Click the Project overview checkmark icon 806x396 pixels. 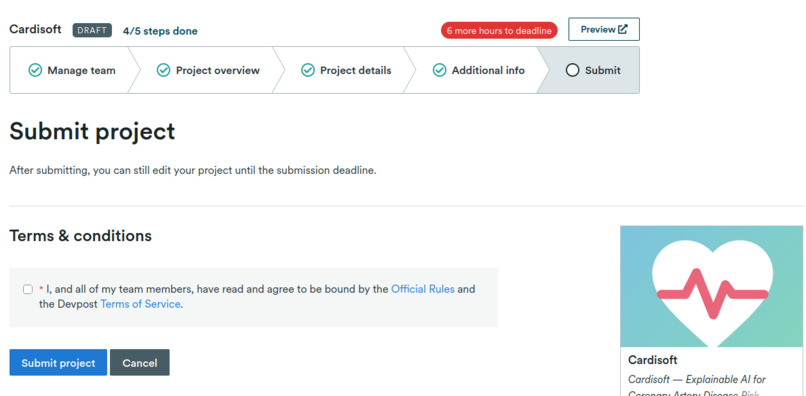point(163,70)
